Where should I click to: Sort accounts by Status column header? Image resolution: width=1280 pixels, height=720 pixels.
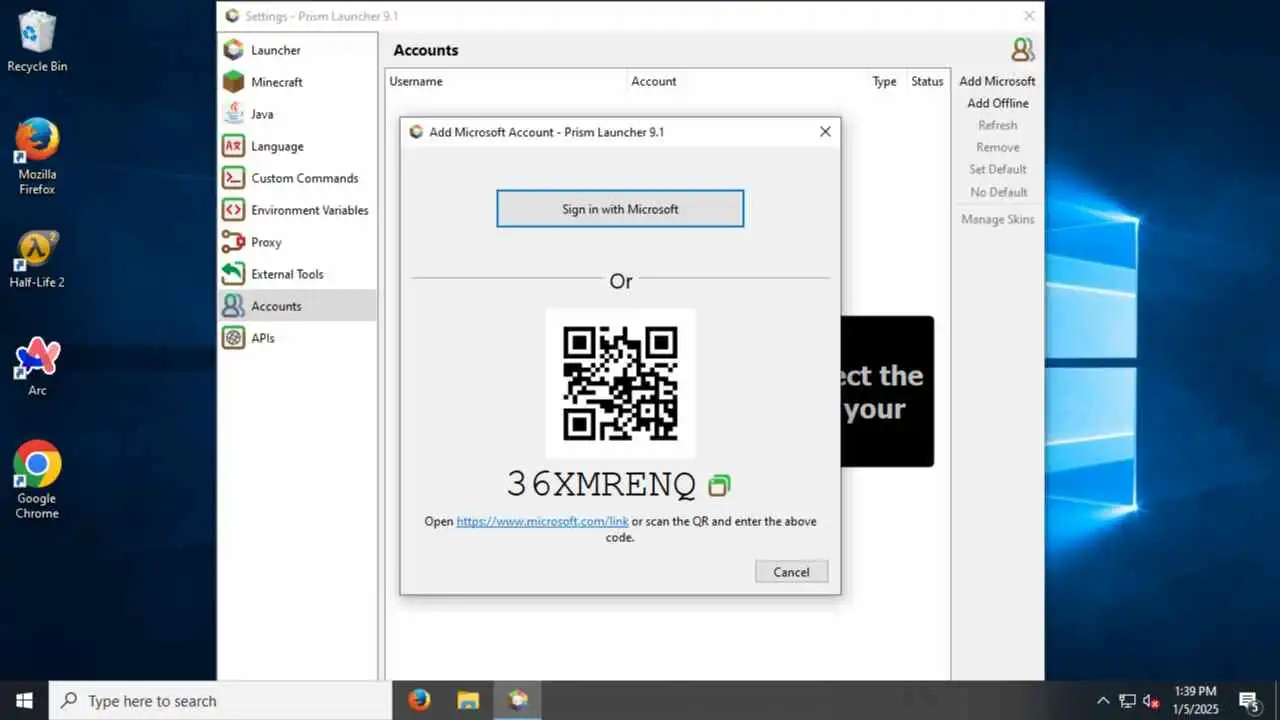pos(927,81)
